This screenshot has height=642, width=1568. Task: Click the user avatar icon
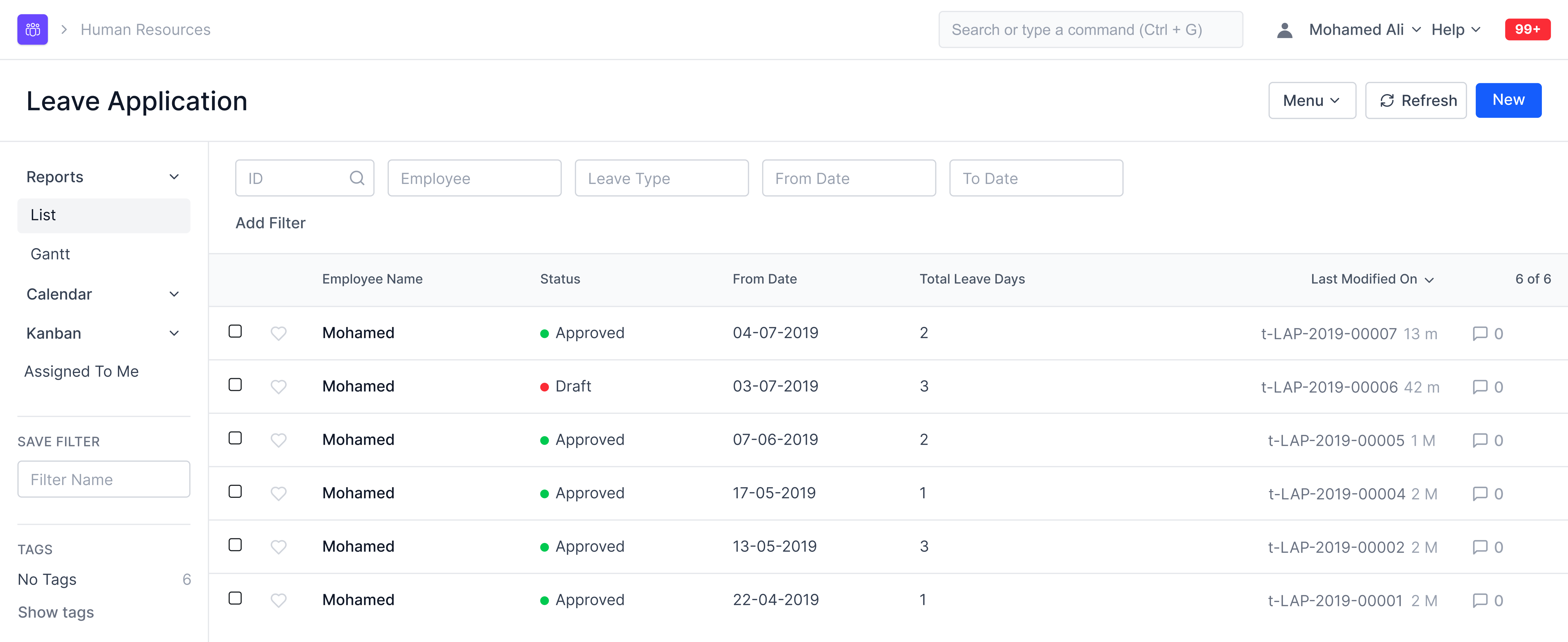[1284, 30]
